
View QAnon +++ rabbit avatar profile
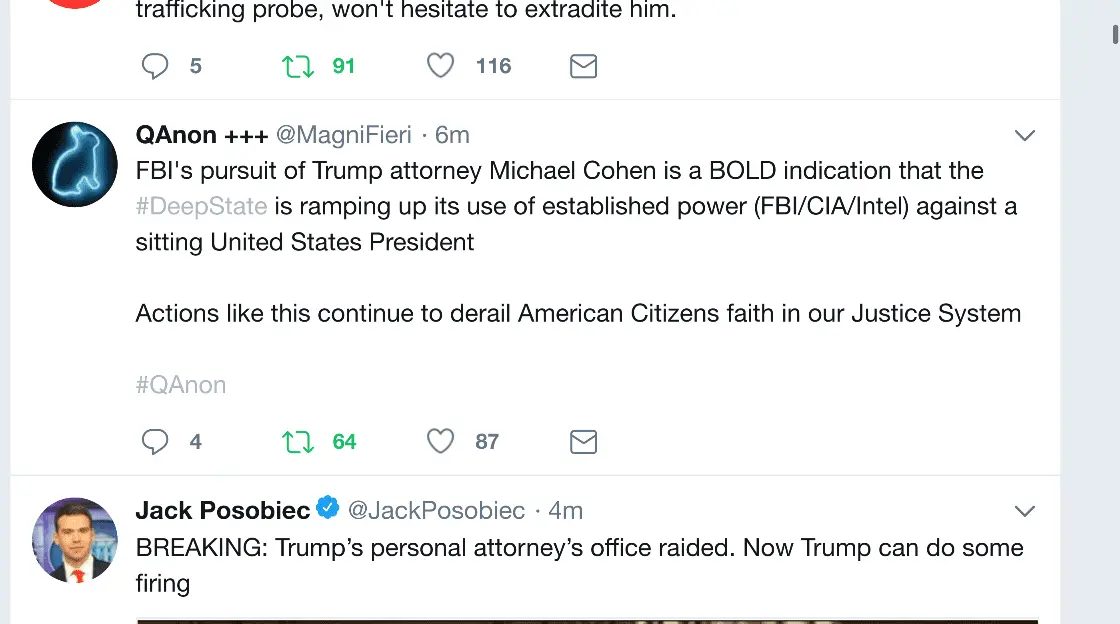75,164
